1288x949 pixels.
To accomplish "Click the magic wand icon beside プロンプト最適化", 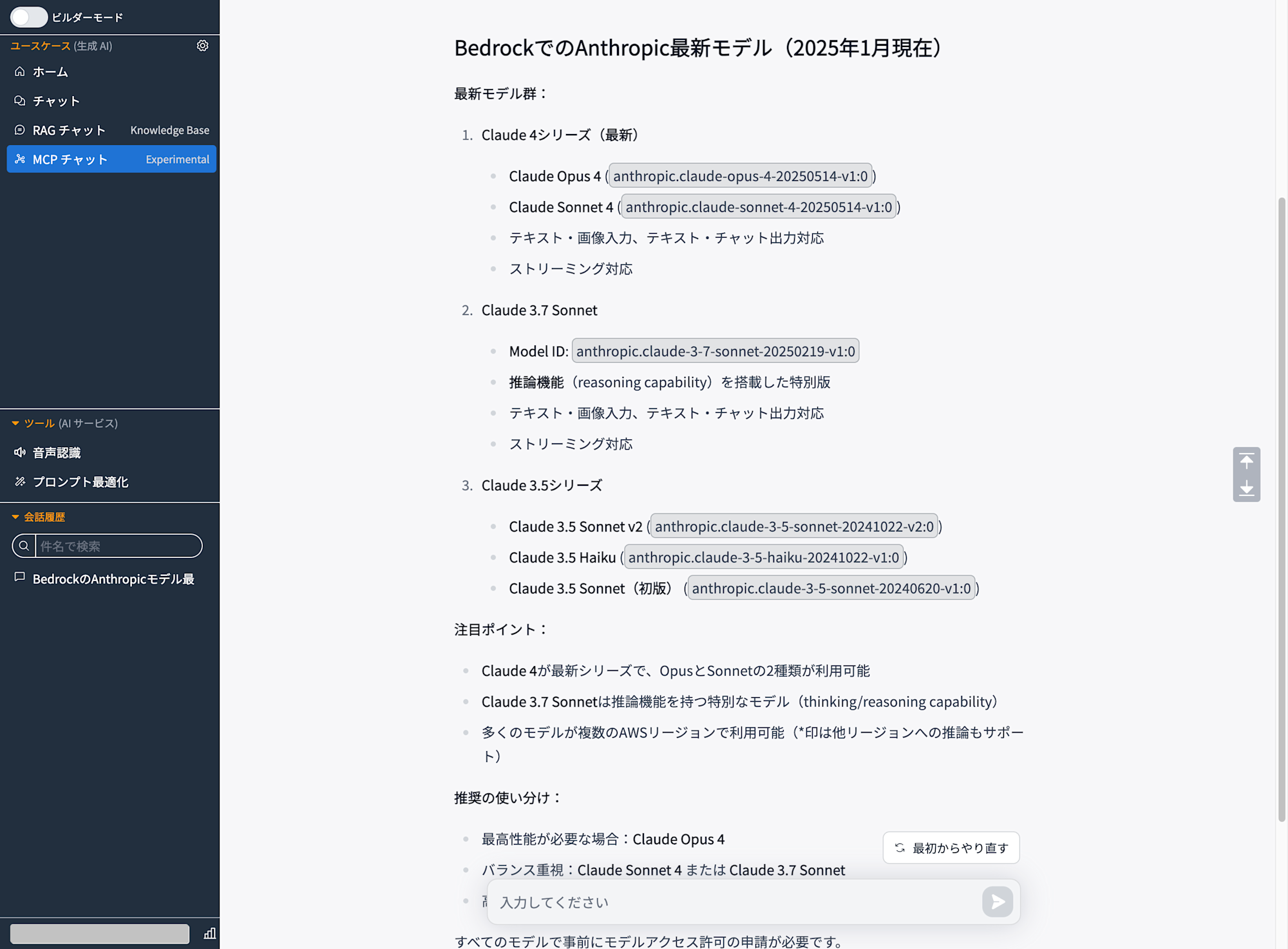I will coord(20,482).
